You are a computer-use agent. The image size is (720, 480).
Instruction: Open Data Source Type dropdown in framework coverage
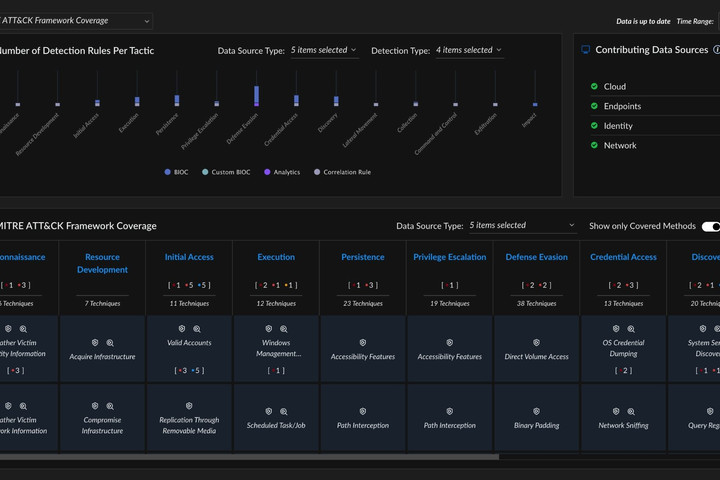[x=523, y=226]
